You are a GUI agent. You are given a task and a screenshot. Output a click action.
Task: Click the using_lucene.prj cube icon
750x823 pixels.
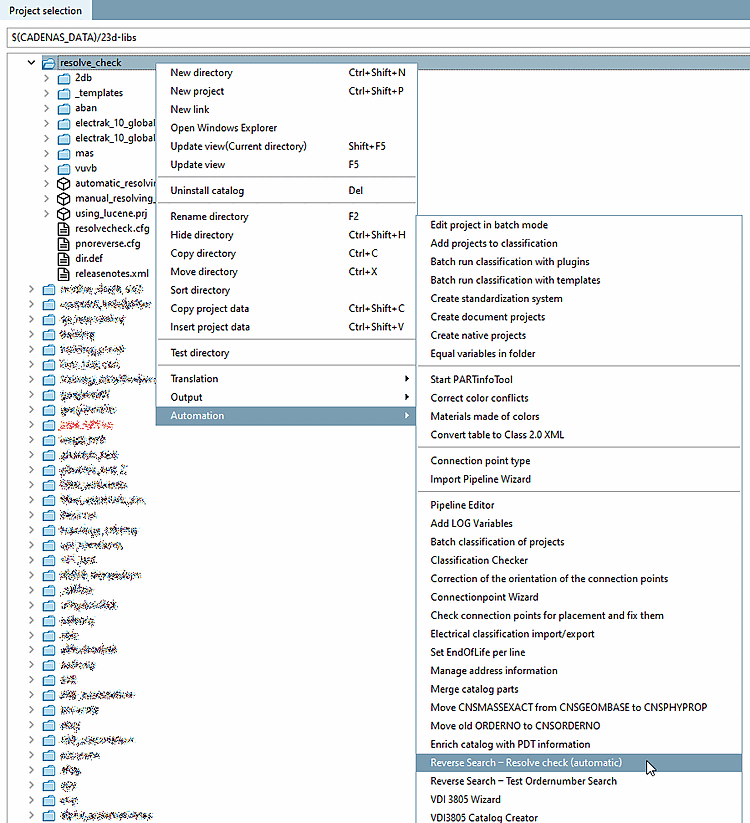click(x=64, y=214)
